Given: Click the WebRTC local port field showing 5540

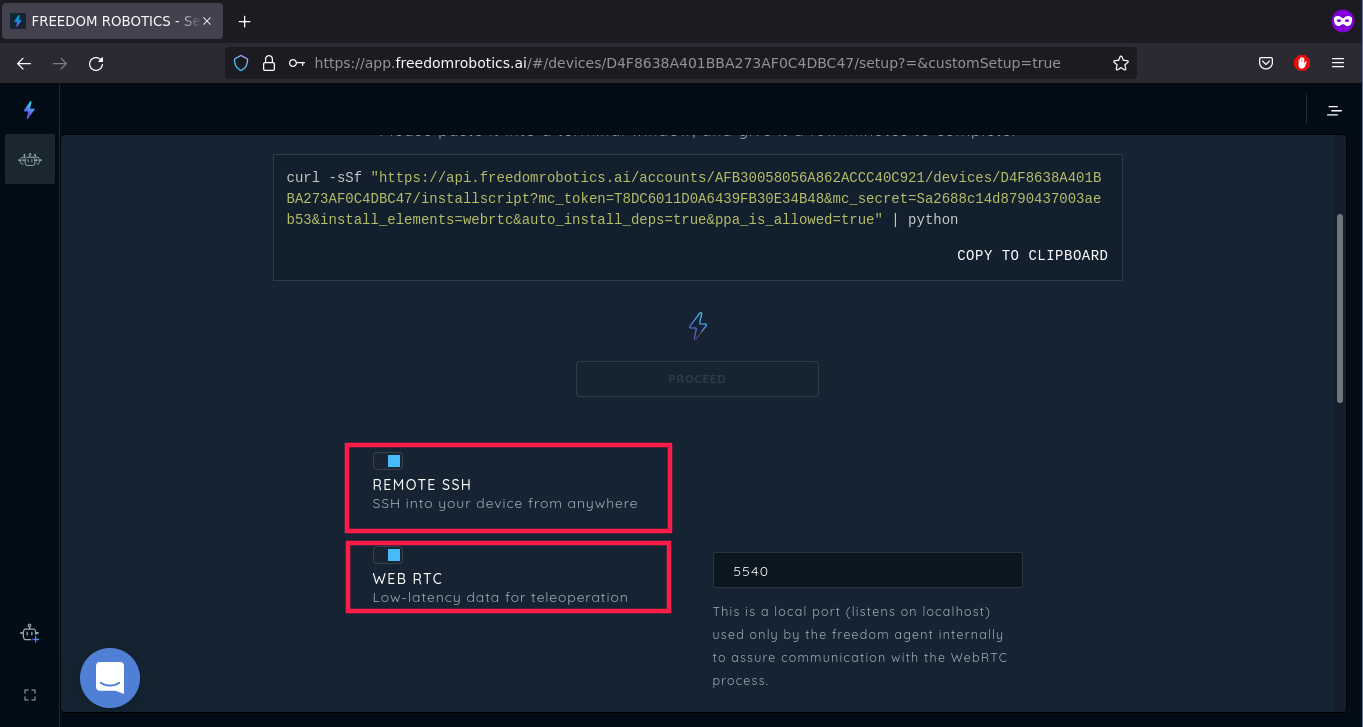Looking at the screenshot, I should [x=867, y=571].
